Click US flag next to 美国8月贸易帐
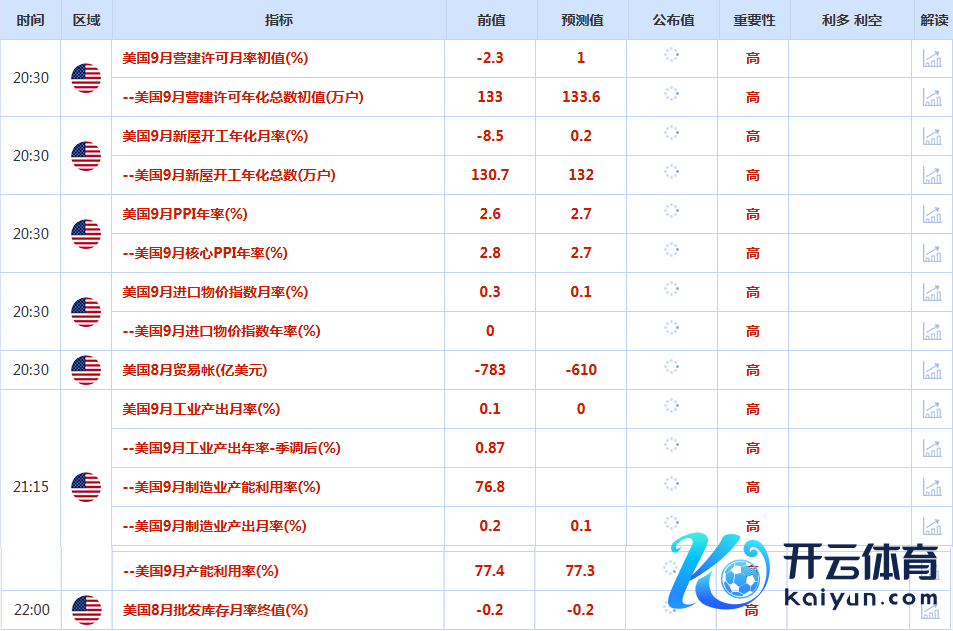Screen dimensions: 953x631 click(x=86, y=370)
